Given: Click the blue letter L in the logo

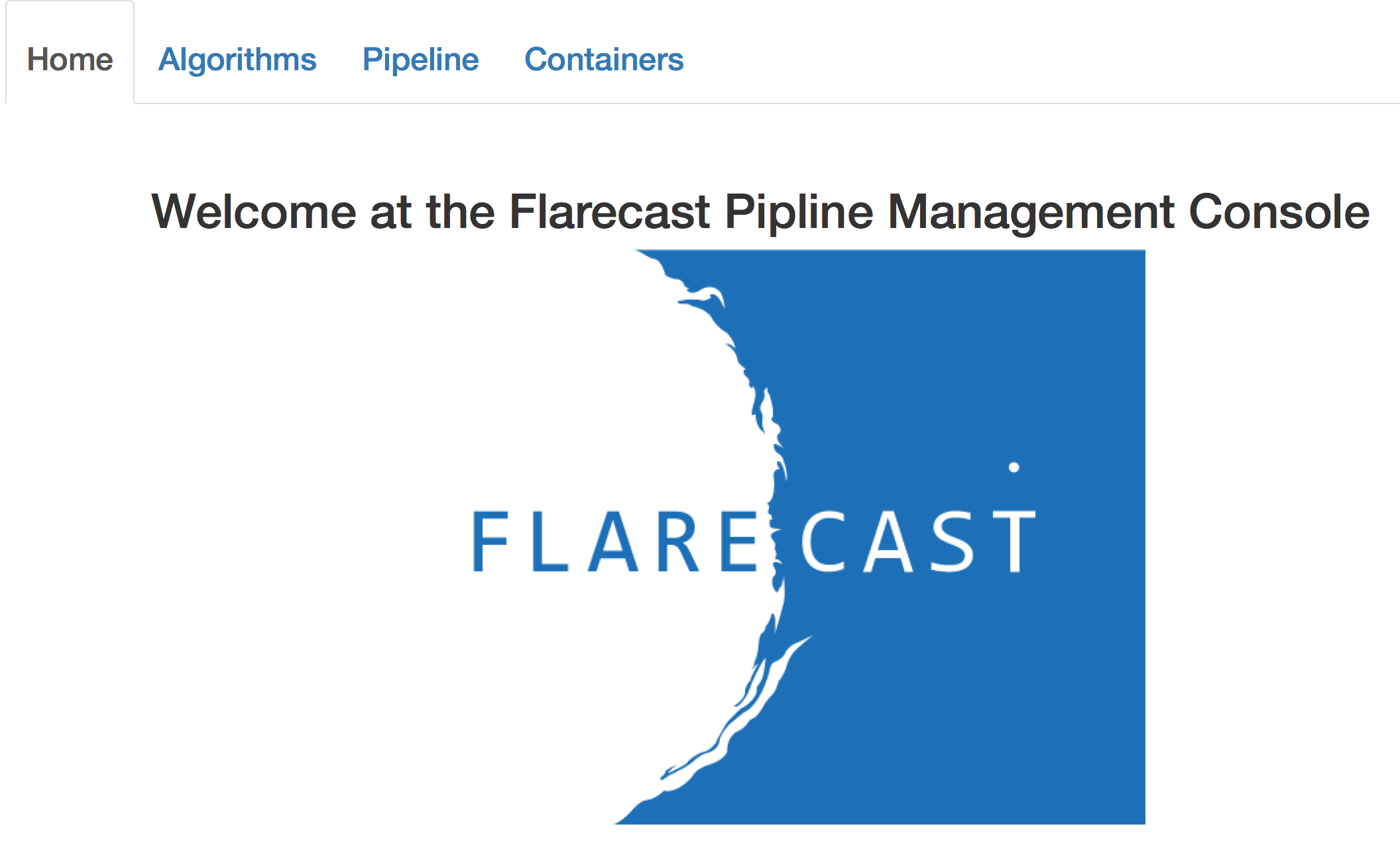Looking at the screenshot, I should 549,541.
